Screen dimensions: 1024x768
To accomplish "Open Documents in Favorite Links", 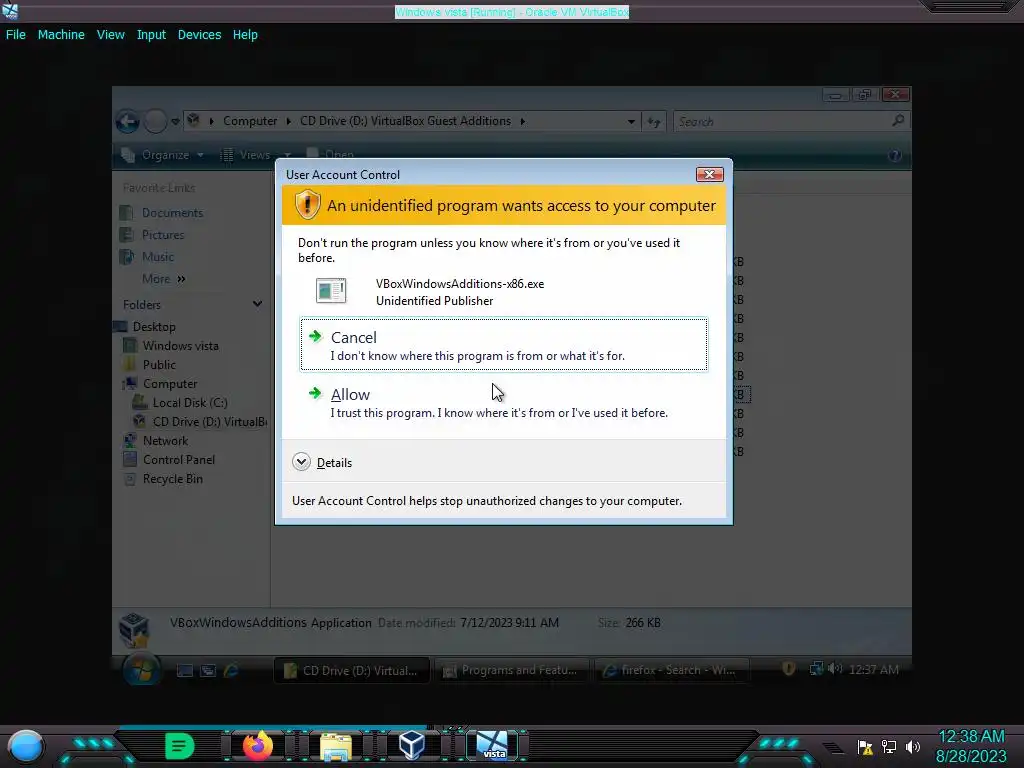I will point(172,213).
